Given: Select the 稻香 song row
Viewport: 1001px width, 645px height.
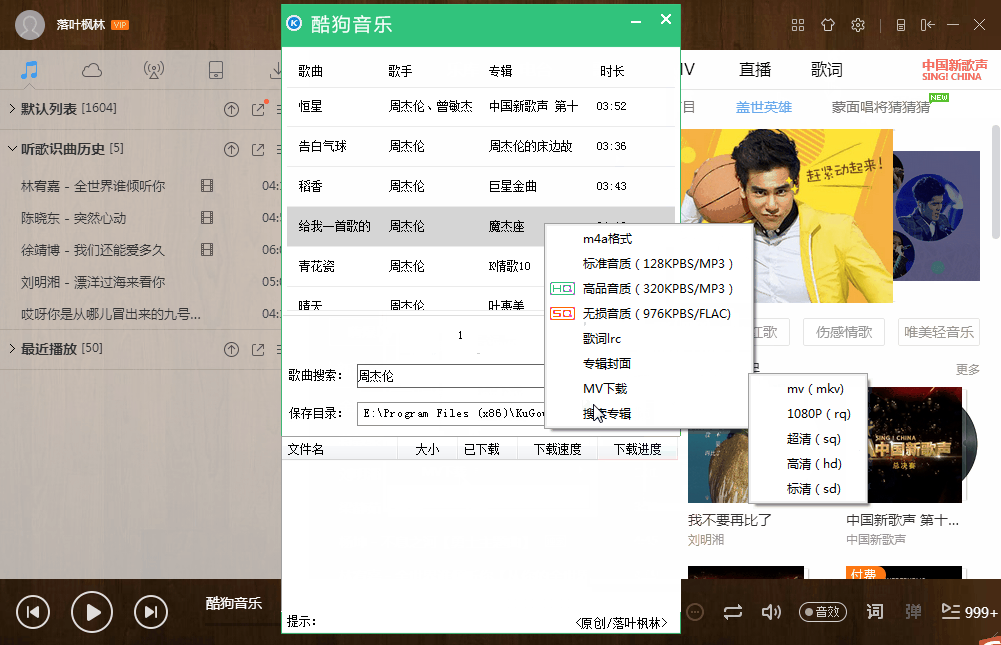Looking at the screenshot, I should click(481, 186).
